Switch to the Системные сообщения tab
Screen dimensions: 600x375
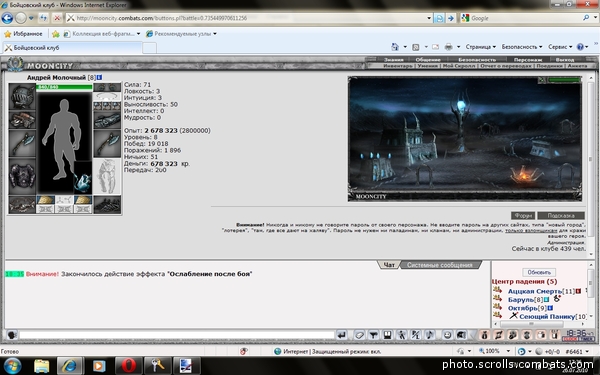440,265
